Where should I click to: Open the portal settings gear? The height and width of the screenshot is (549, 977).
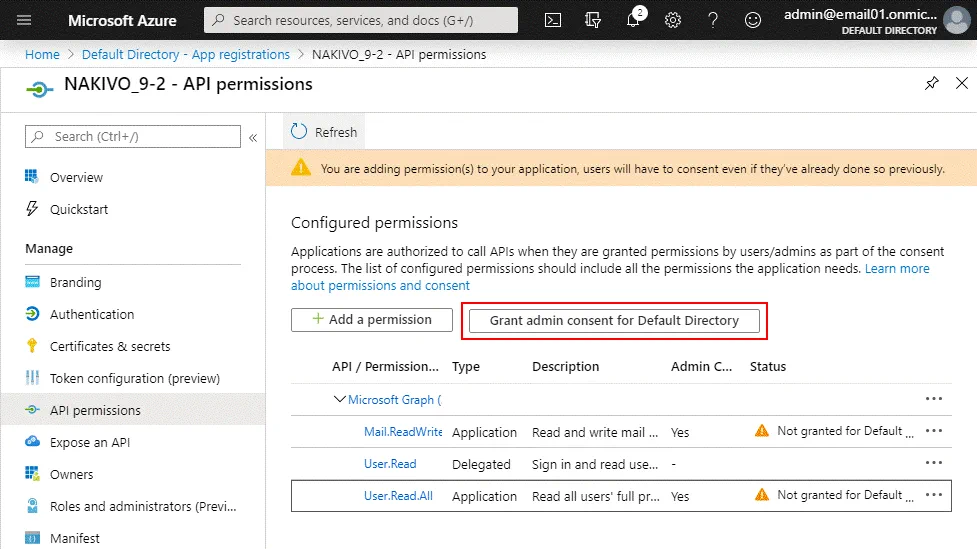coord(673,20)
